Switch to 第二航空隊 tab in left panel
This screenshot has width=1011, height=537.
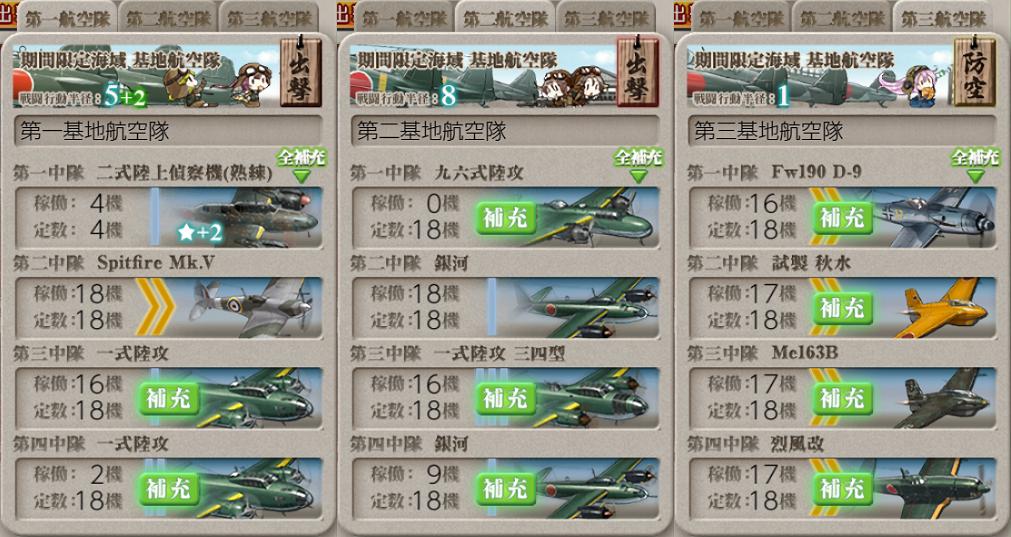pyautogui.click(x=168, y=17)
